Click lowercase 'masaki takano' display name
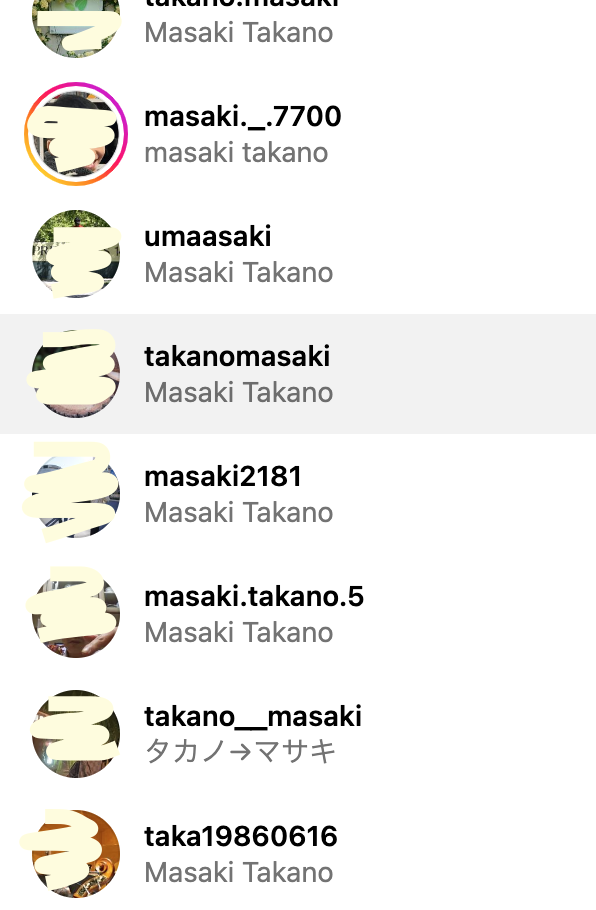 (236, 153)
